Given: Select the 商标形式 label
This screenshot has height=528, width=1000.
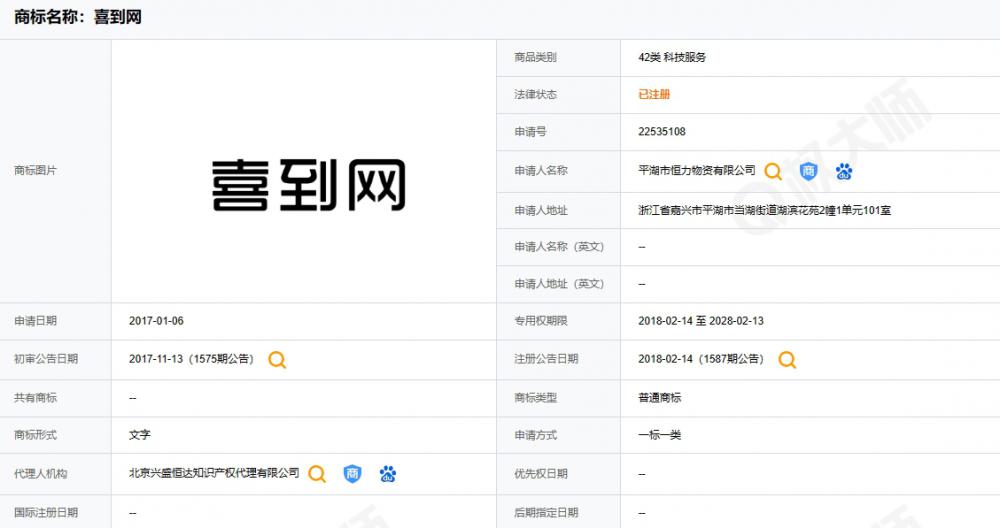Looking at the screenshot, I should tap(35, 435).
